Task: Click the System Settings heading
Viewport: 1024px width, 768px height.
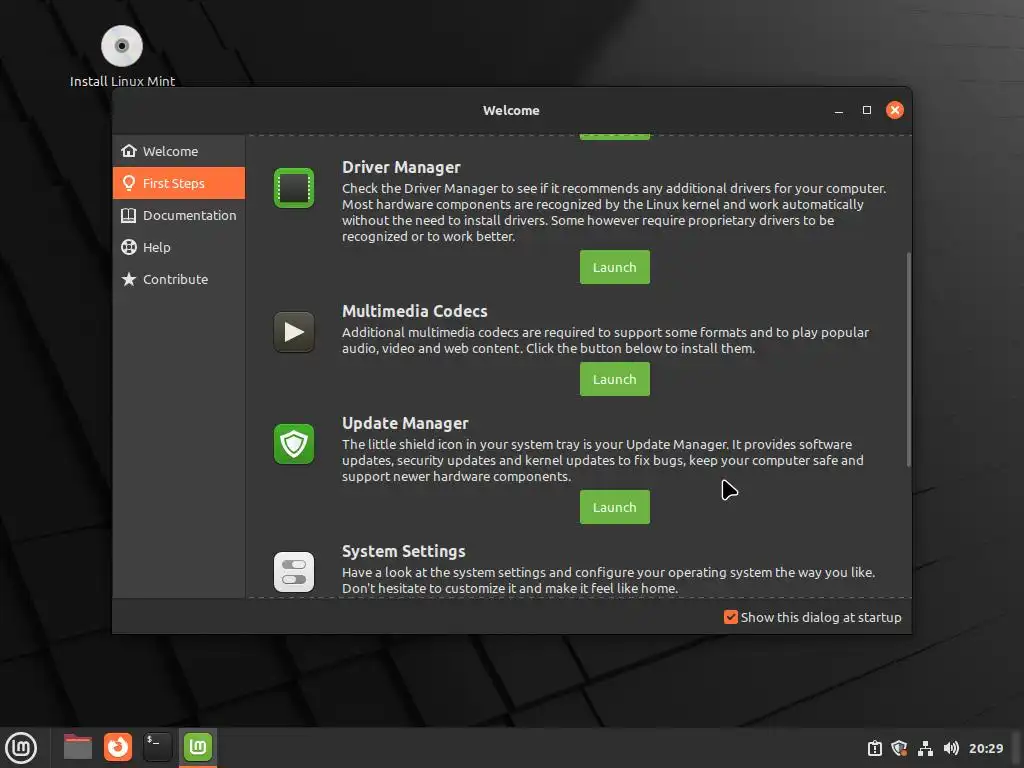Action: 404,551
